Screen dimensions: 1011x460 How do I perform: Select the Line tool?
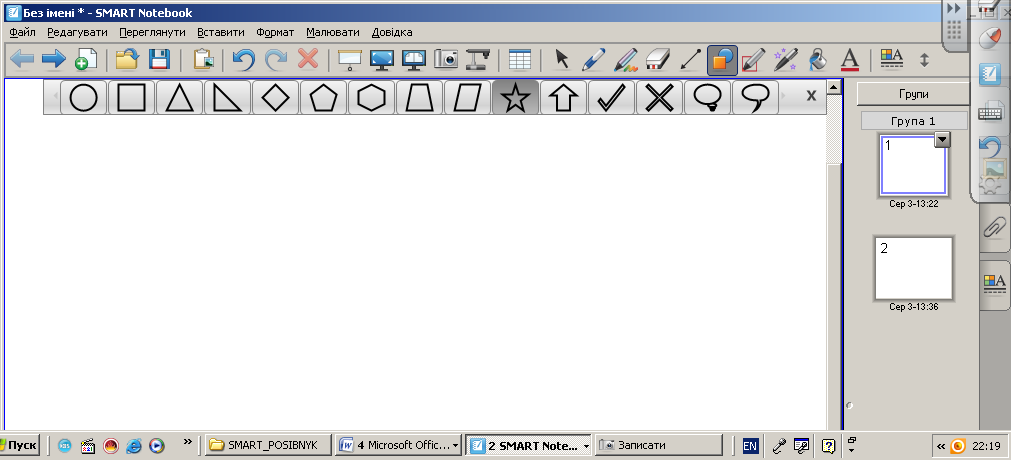tap(690, 60)
